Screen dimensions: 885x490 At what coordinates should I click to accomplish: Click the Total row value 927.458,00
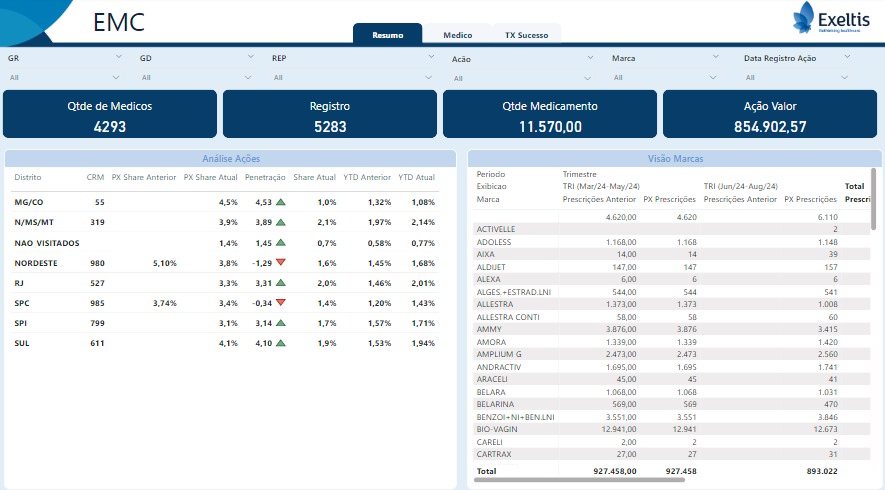(x=615, y=471)
